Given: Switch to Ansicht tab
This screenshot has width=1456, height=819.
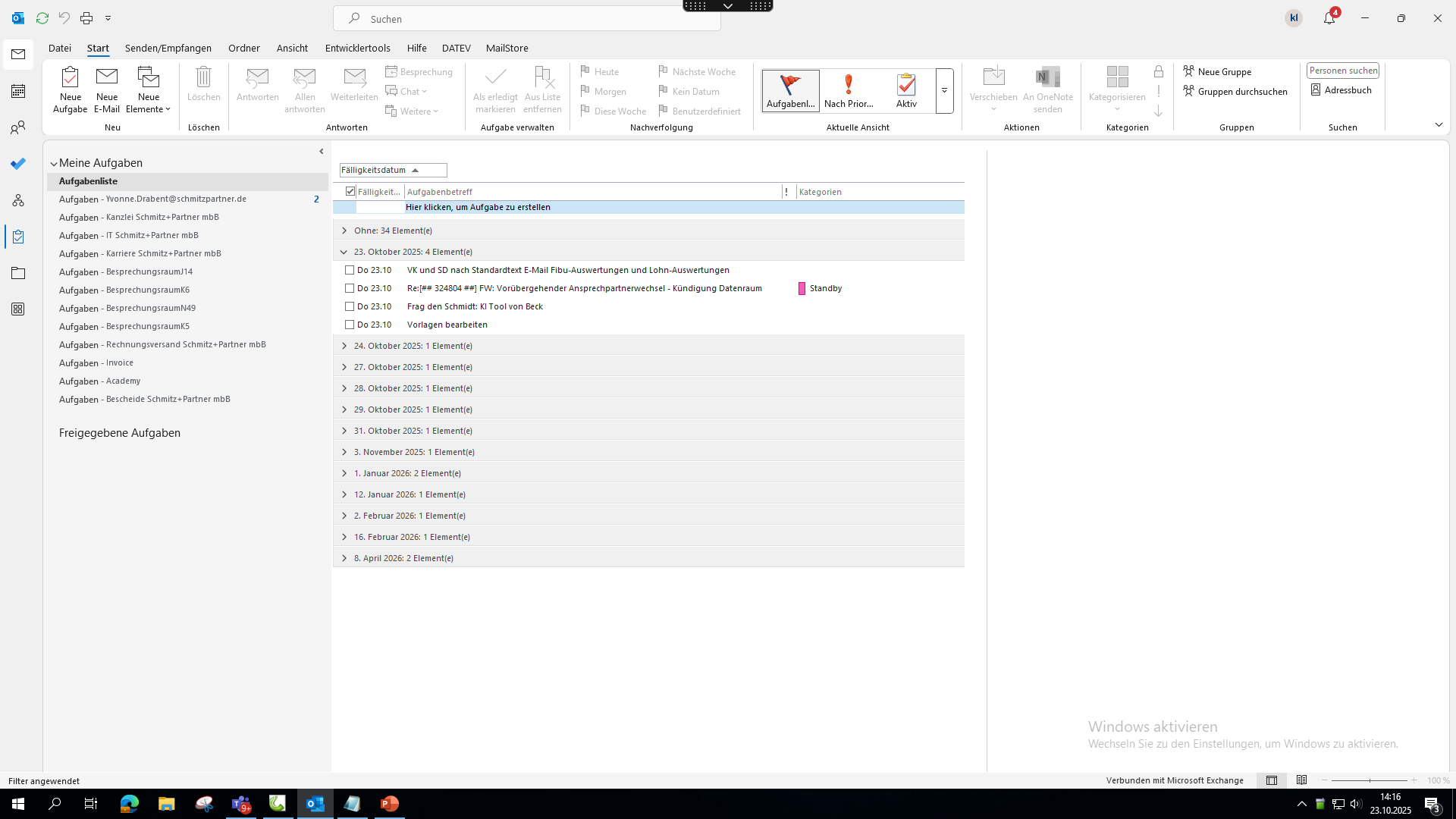Looking at the screenshot, I should pyautogui.click(x=292, y=48).
